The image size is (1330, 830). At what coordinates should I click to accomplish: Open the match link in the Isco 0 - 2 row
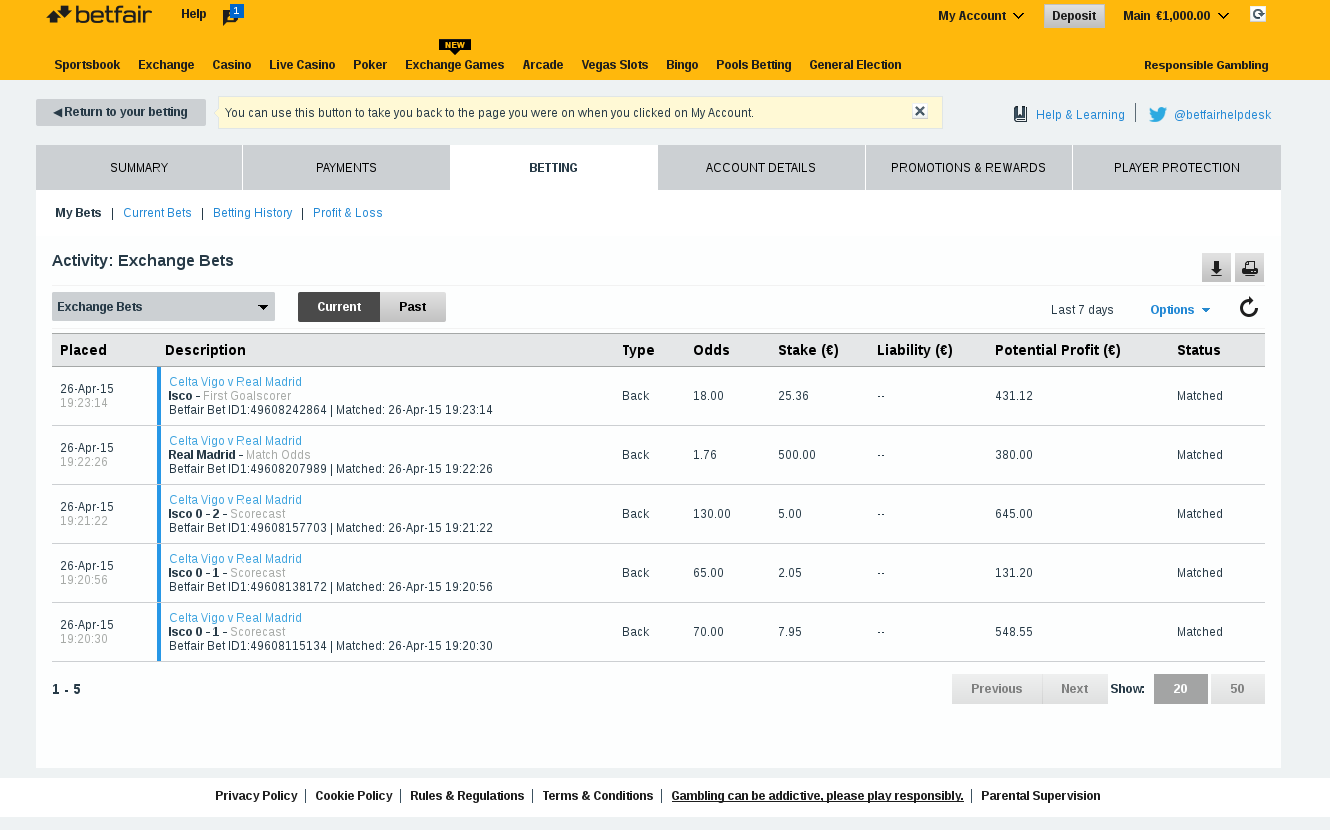(x=235, y=500)
